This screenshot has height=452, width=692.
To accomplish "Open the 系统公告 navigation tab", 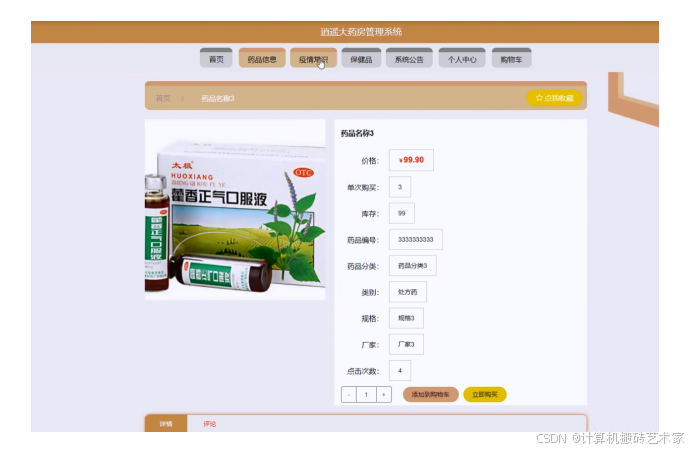I will point(409,58).
